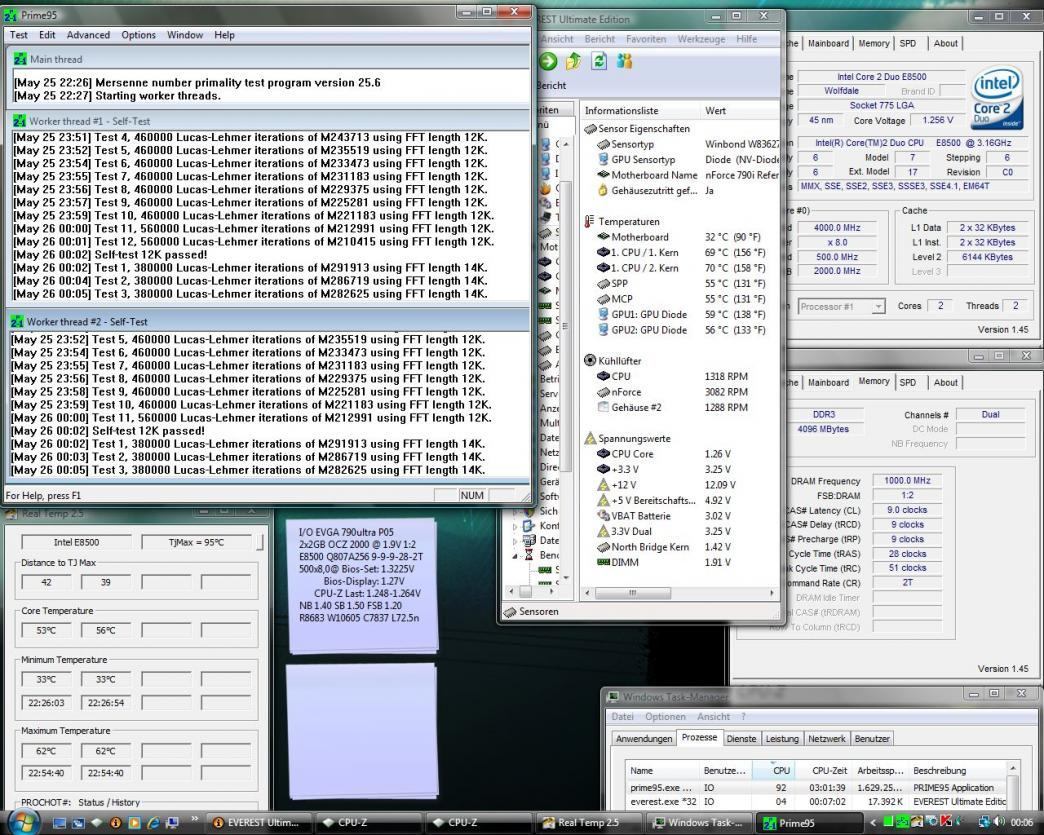This screenshot has height=835, width=1044.
Task: Click the Worker thread #1 window icon
Action: [x=19, y=121]
